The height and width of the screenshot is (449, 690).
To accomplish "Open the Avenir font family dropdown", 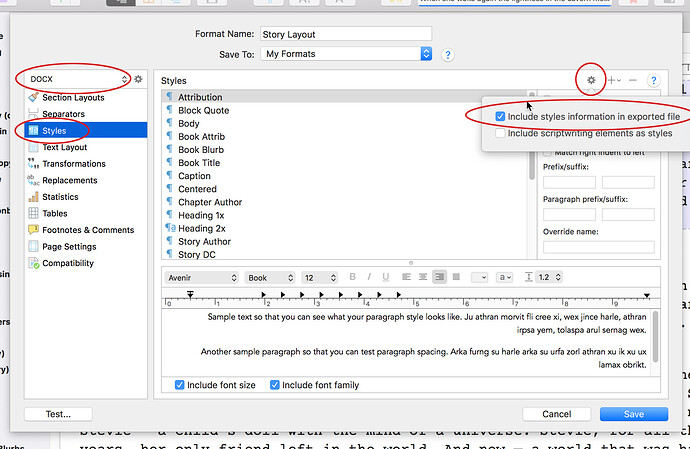I will 202,277.
